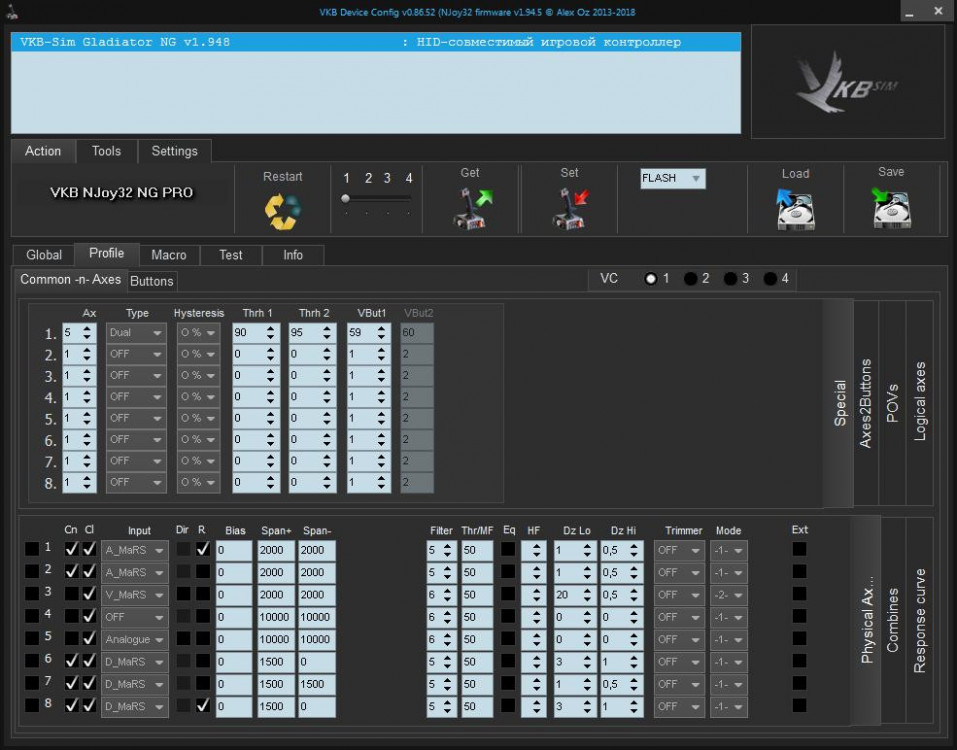Open the Response curve side panel

(920, 620)
